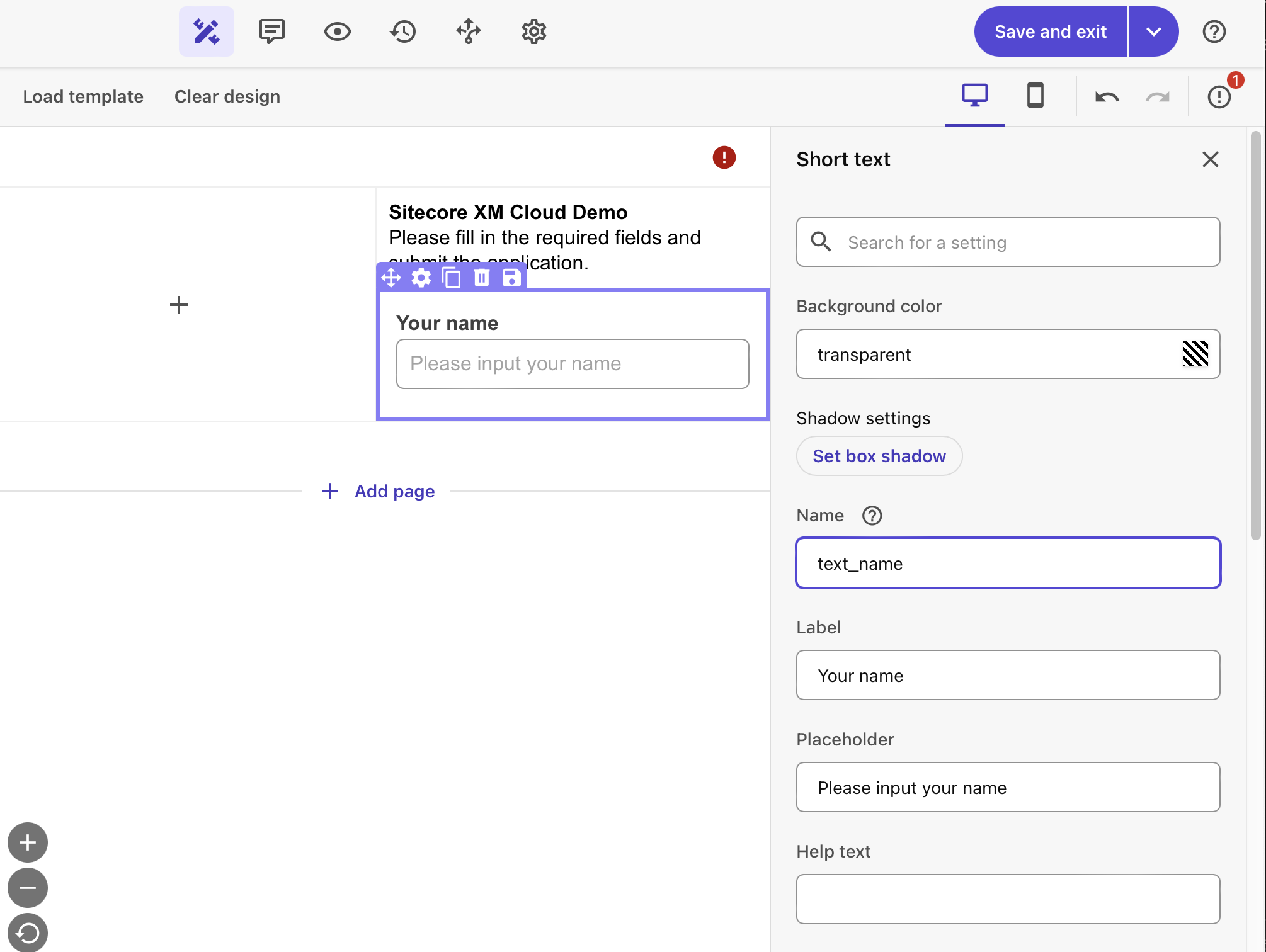Delete the selected short text field
The image size is (1266, 952).
coord(482,278)
